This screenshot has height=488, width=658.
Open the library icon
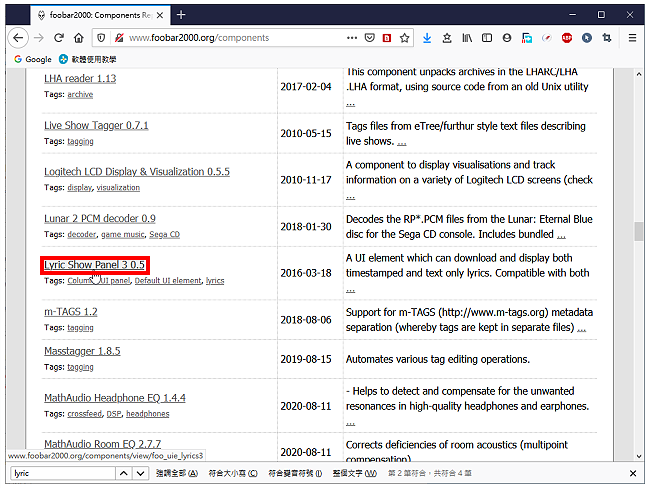point(467,38)
